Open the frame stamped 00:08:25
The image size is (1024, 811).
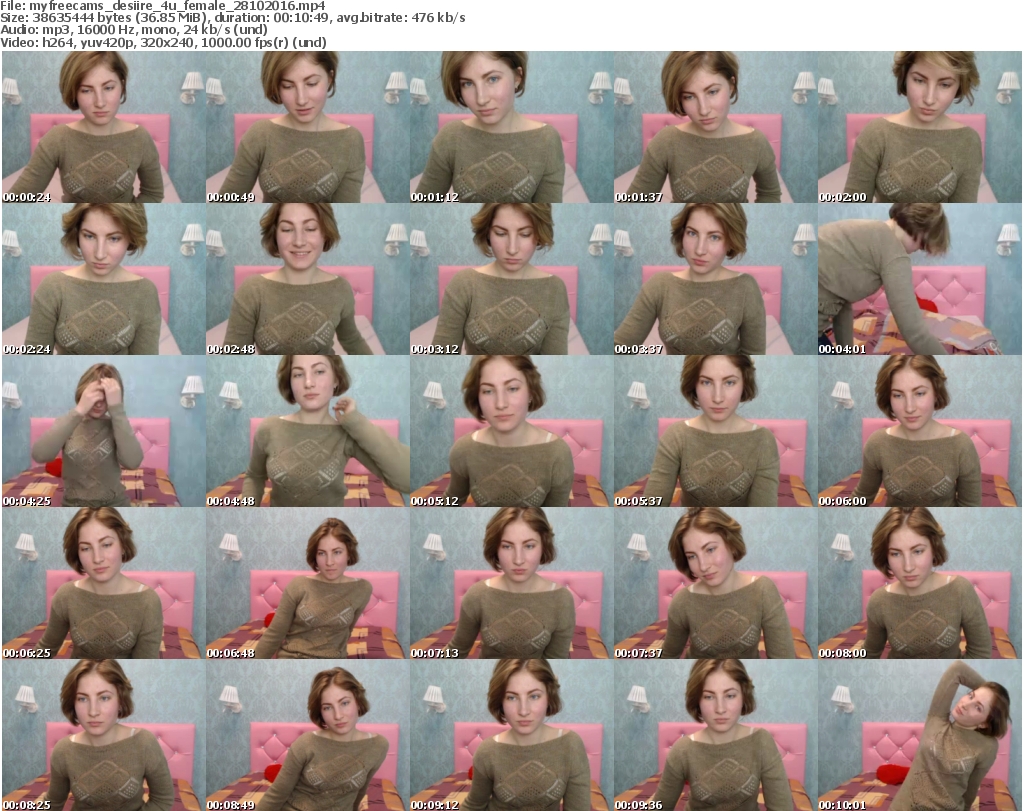104,735
